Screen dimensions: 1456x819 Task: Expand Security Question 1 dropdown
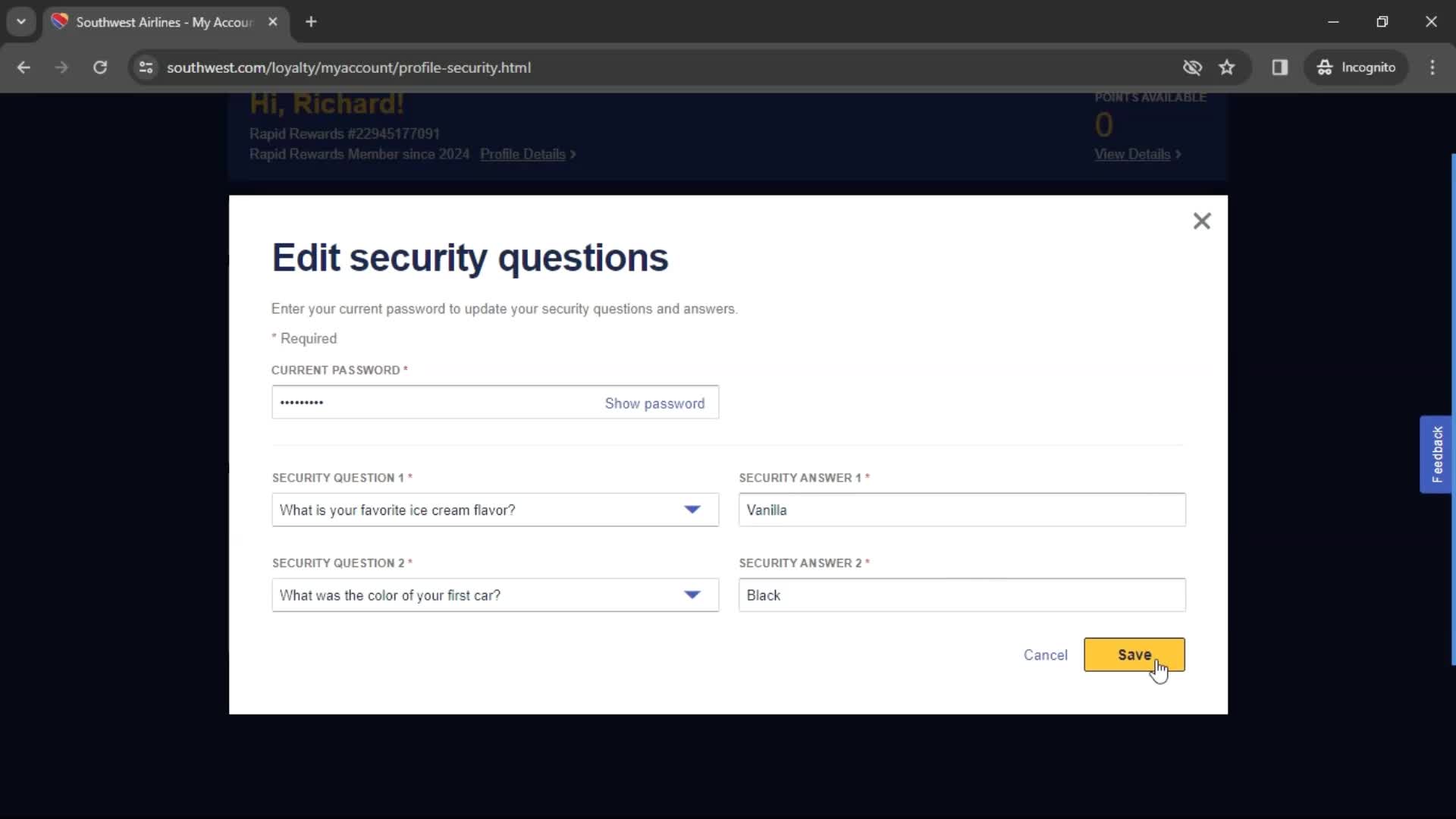click(x=692, y=509)
